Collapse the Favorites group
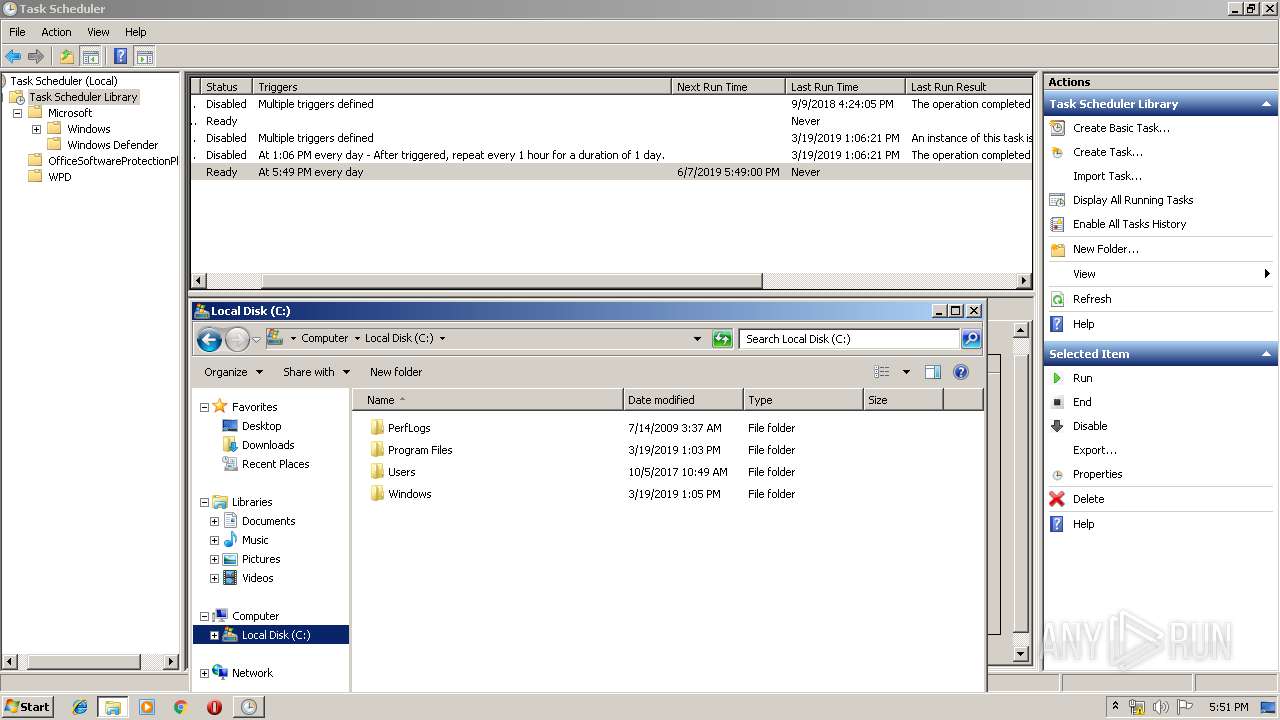The width and height of the screenshot is (1280, 720). coord(204,407)
